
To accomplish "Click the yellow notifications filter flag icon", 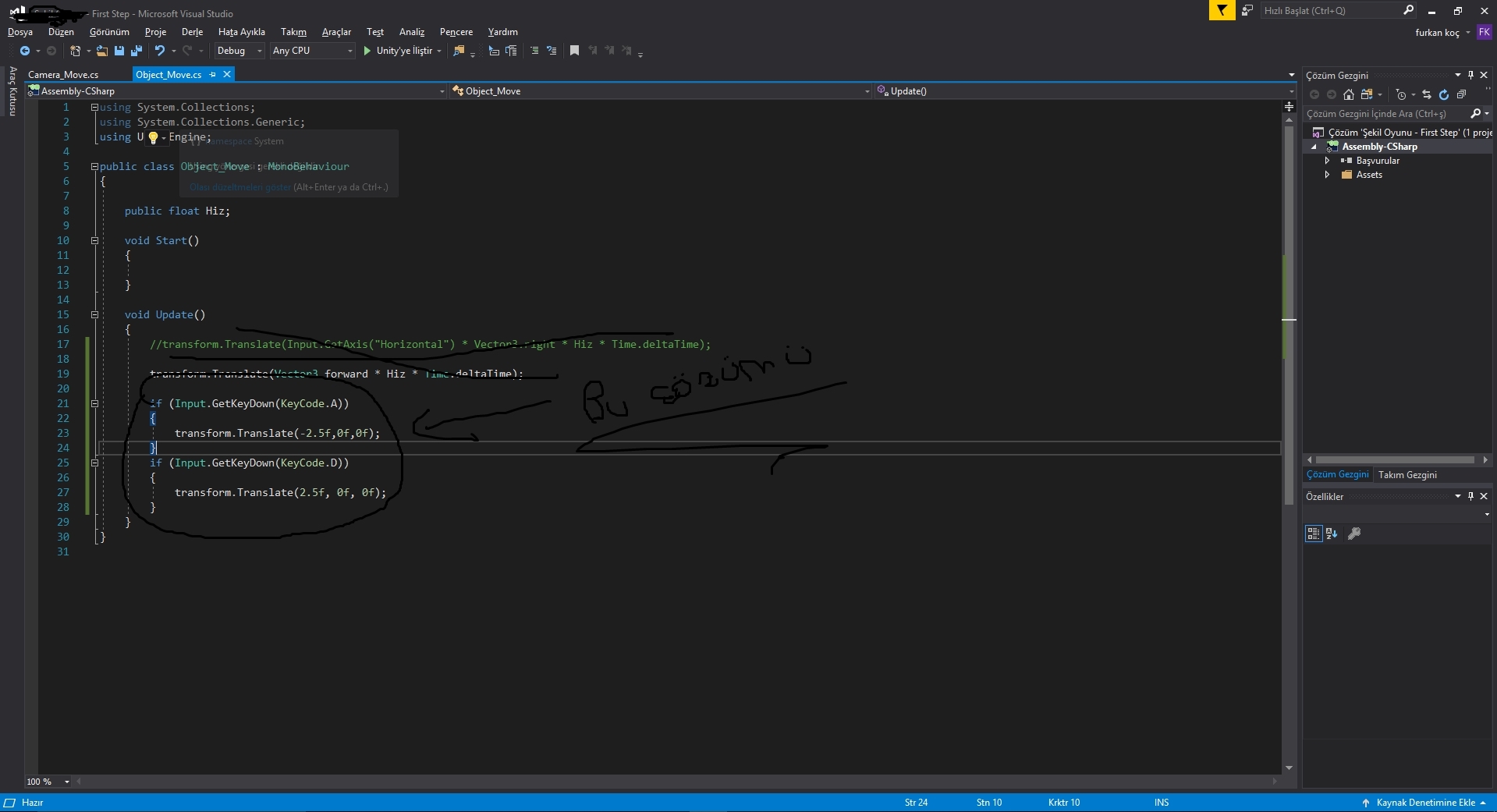I will [x=1222, y=10].
